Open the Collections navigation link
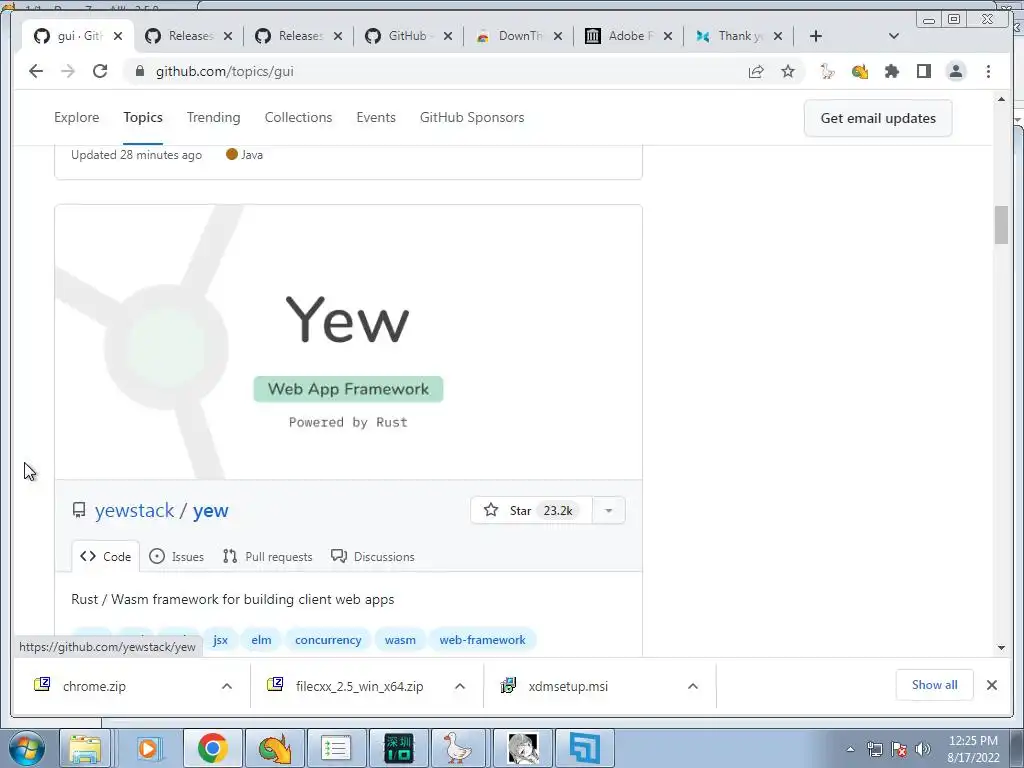 click(x=298, y=118)
